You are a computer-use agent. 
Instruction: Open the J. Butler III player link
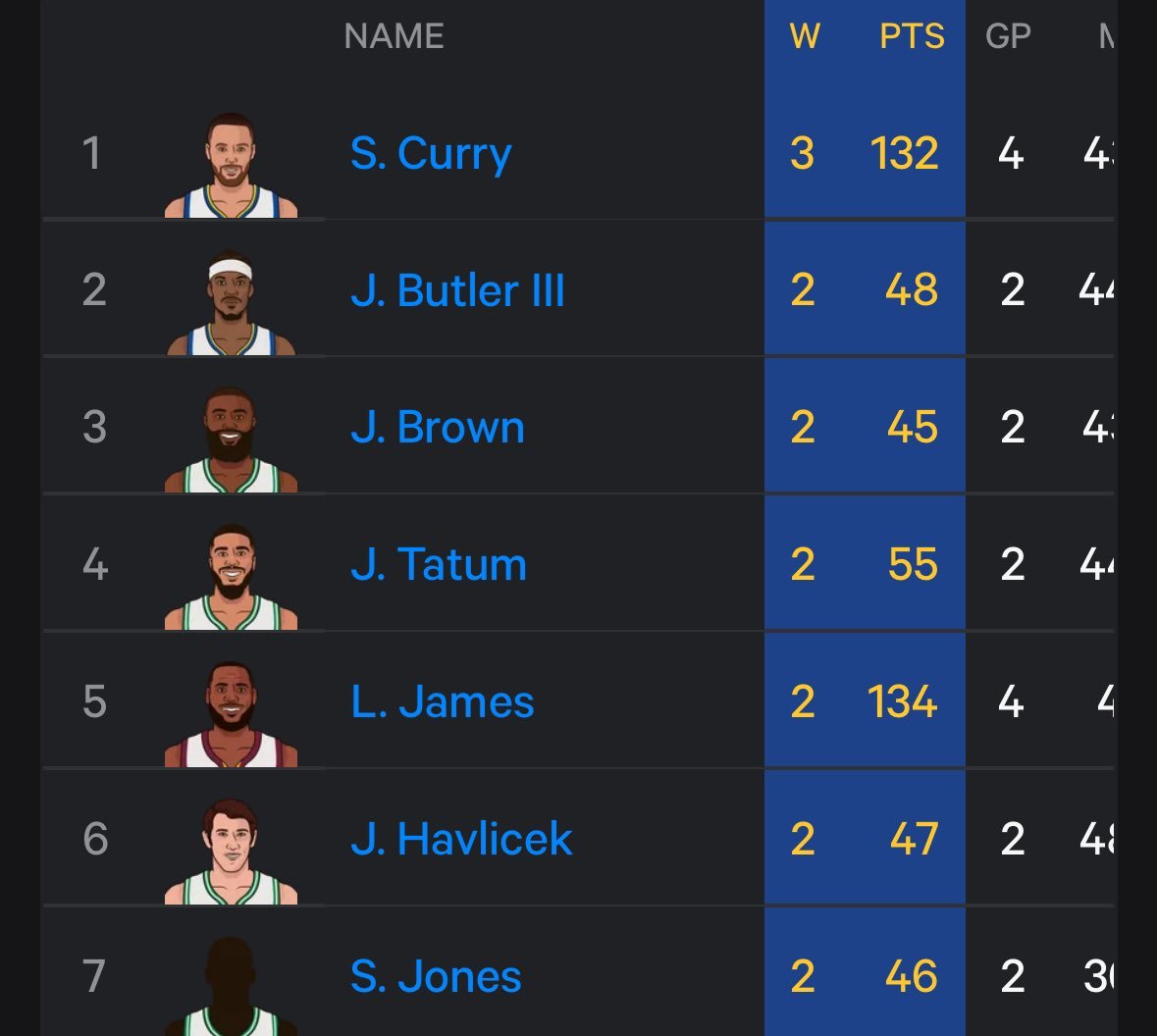tap(457, 290)
